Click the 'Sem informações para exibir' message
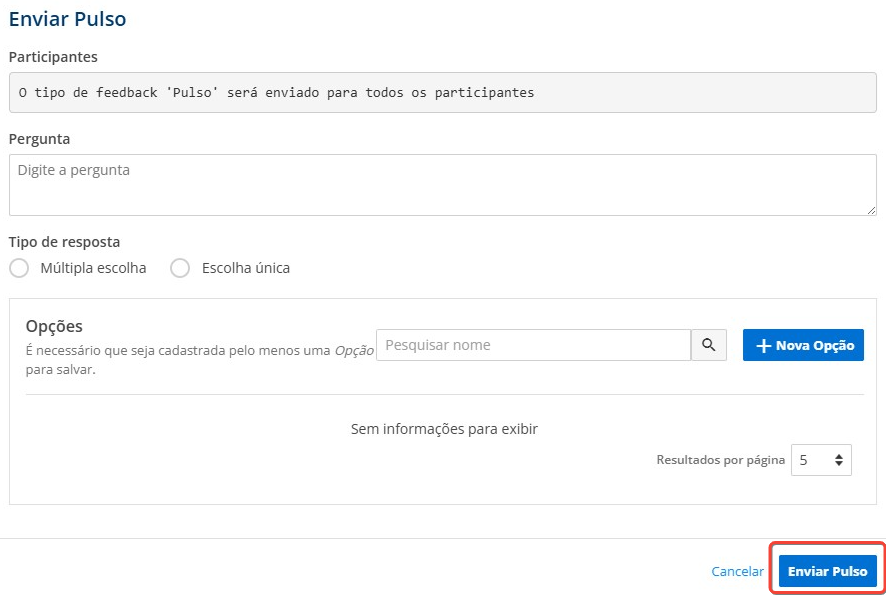This screenshot has width=886, height=595. (x=444, y=429)
